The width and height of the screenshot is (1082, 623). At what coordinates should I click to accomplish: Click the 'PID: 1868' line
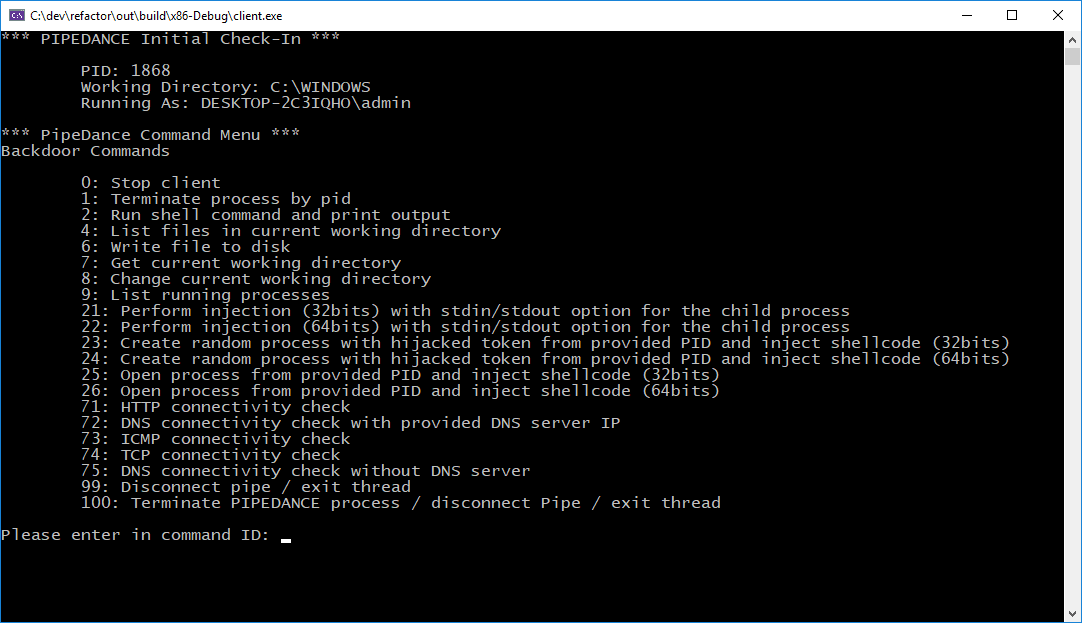click(125, 71)
